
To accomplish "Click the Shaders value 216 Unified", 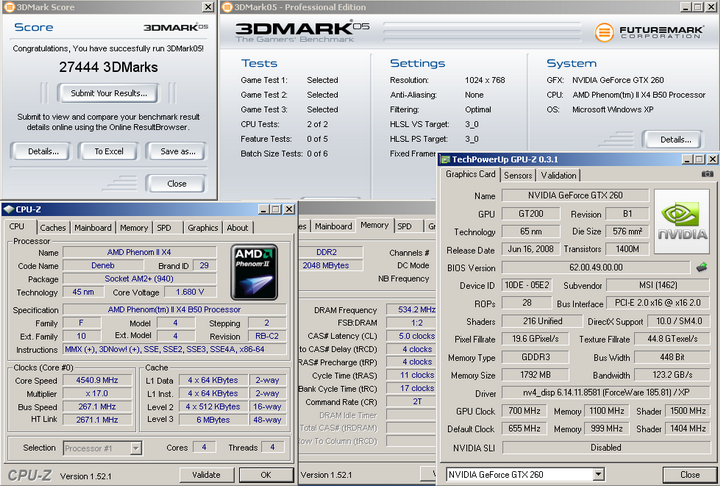I will [x=542, y=321].
